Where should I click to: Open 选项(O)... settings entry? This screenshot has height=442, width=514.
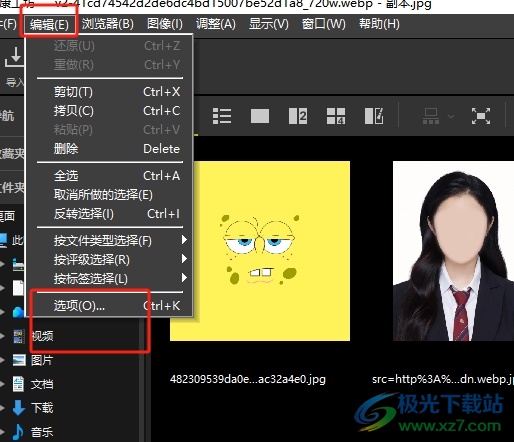[x=110, y=306]
